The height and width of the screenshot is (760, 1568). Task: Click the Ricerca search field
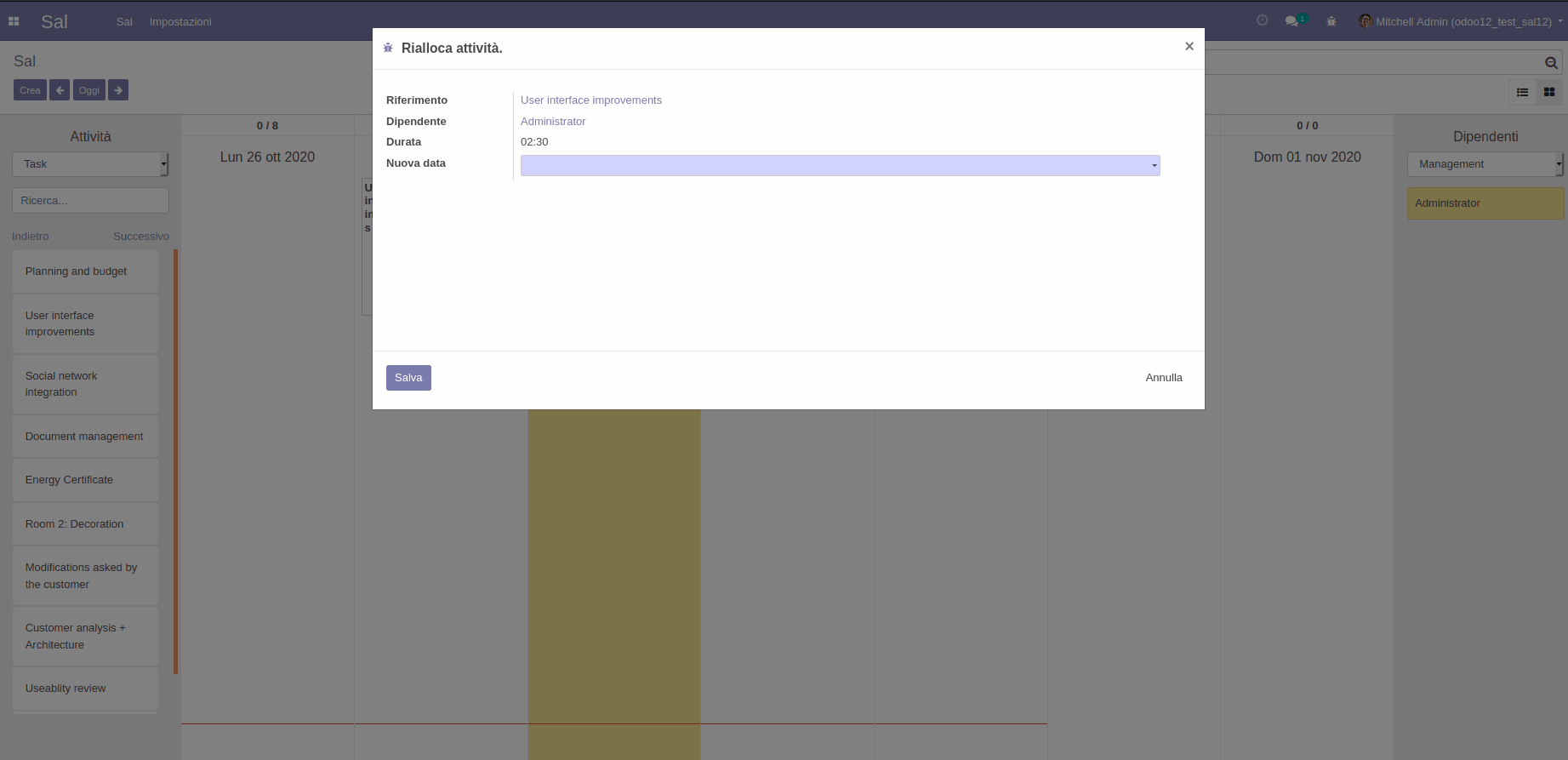coord(90,201)
